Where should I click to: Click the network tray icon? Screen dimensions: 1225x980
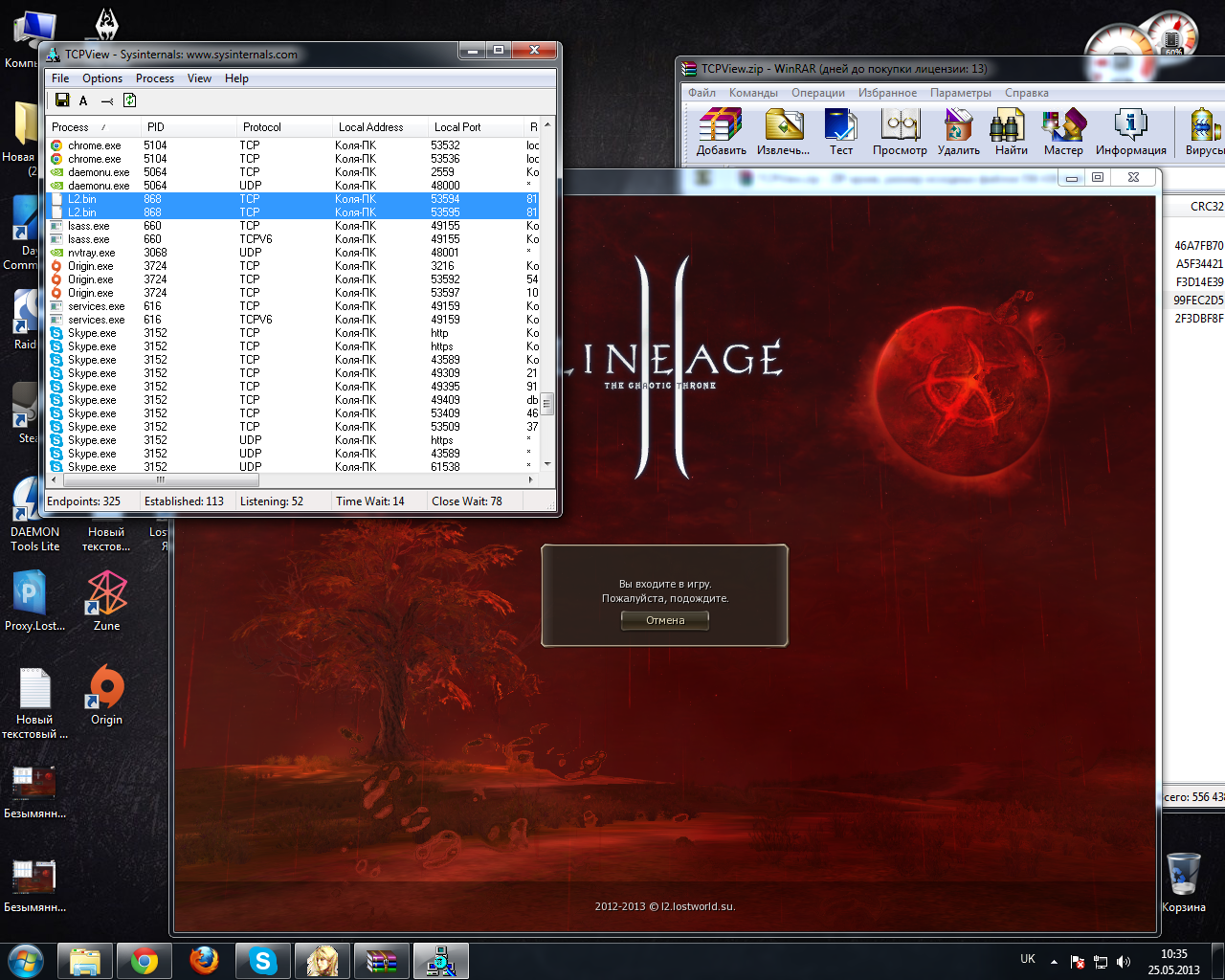click(x=1101, y=962)
